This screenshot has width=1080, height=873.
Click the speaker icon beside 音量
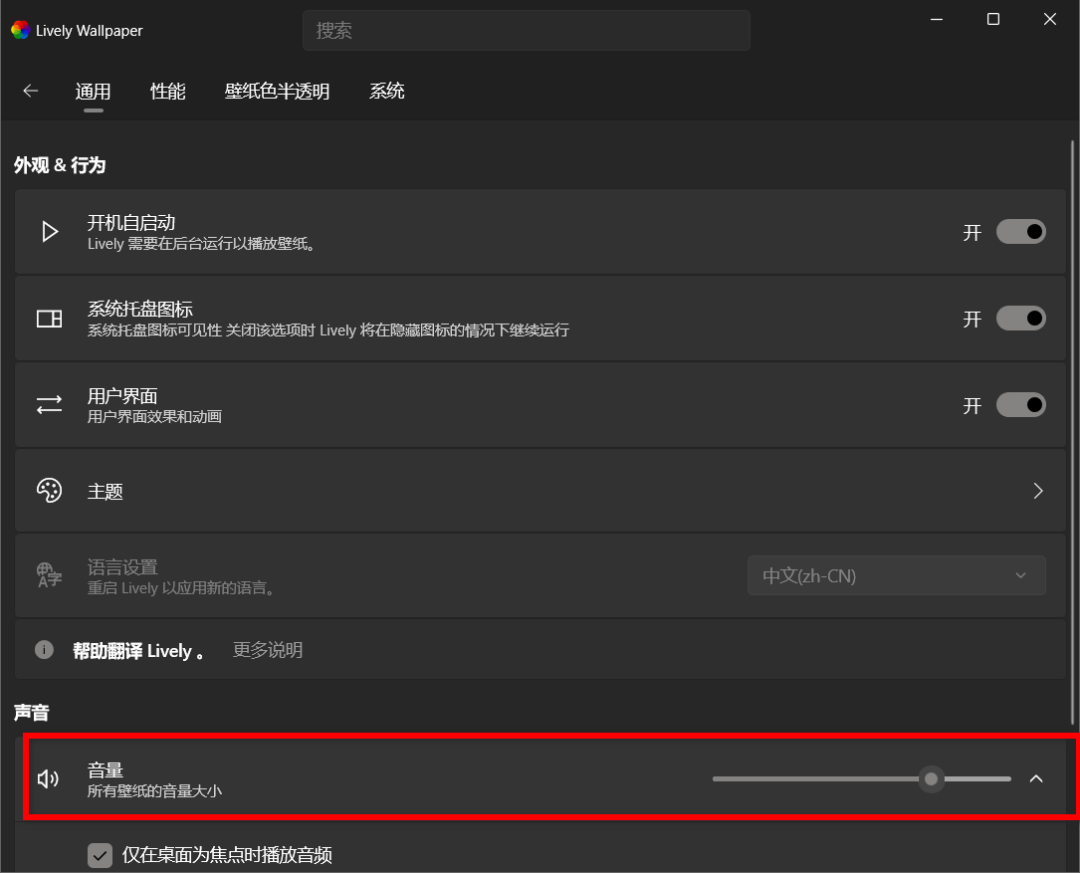point(48,779)
